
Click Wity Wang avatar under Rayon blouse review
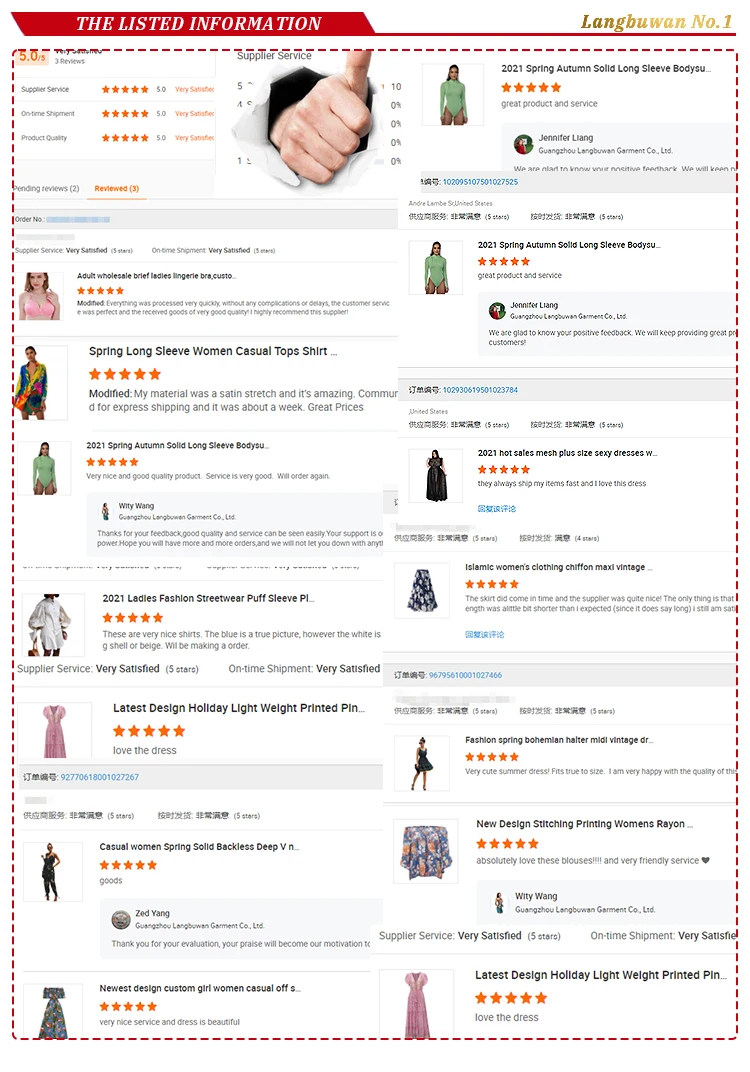pyautogui.click(x=499, y=902)
